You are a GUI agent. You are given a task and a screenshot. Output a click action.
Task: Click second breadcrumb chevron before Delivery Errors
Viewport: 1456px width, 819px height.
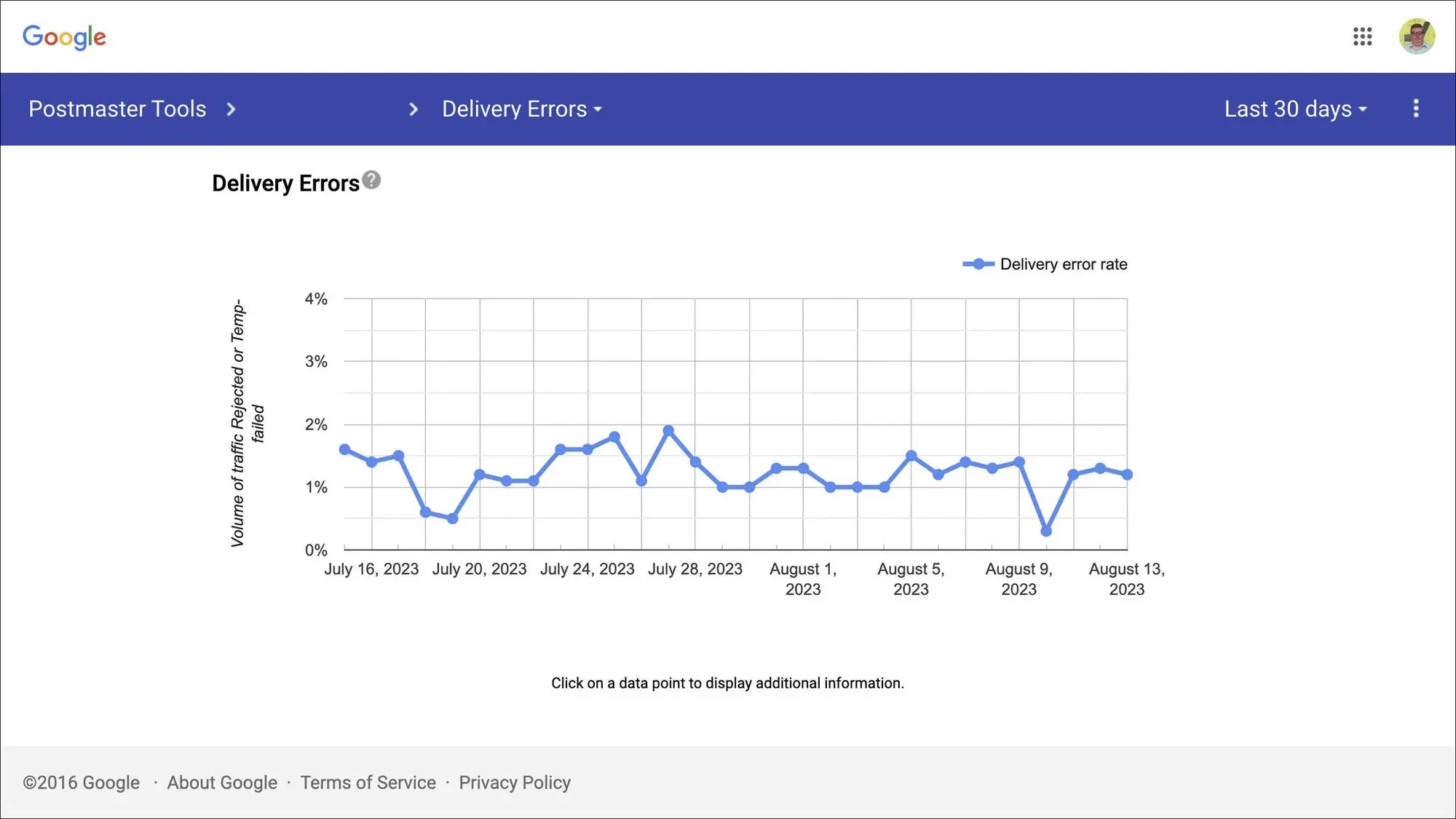[413, 109]
